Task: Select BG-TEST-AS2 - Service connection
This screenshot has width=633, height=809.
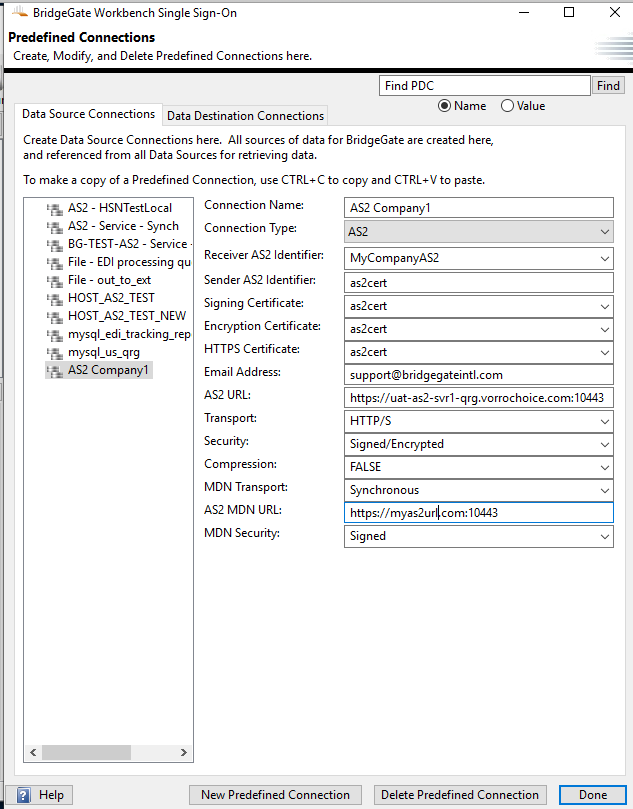Action: tap(129, 244)
